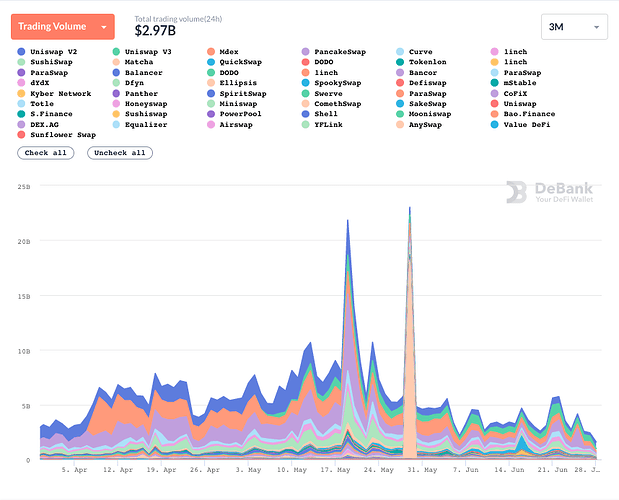The width and height of the screenshot is (619, 500).
Task: Toggle the Defiswap legend item
Action: click(422, 83)
